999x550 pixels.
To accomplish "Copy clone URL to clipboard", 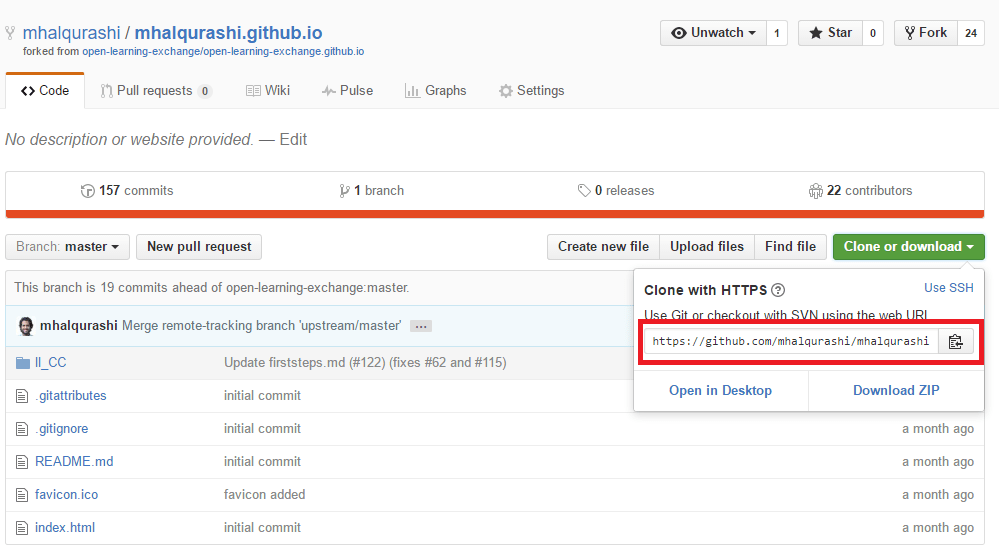I will click(955, 342).
